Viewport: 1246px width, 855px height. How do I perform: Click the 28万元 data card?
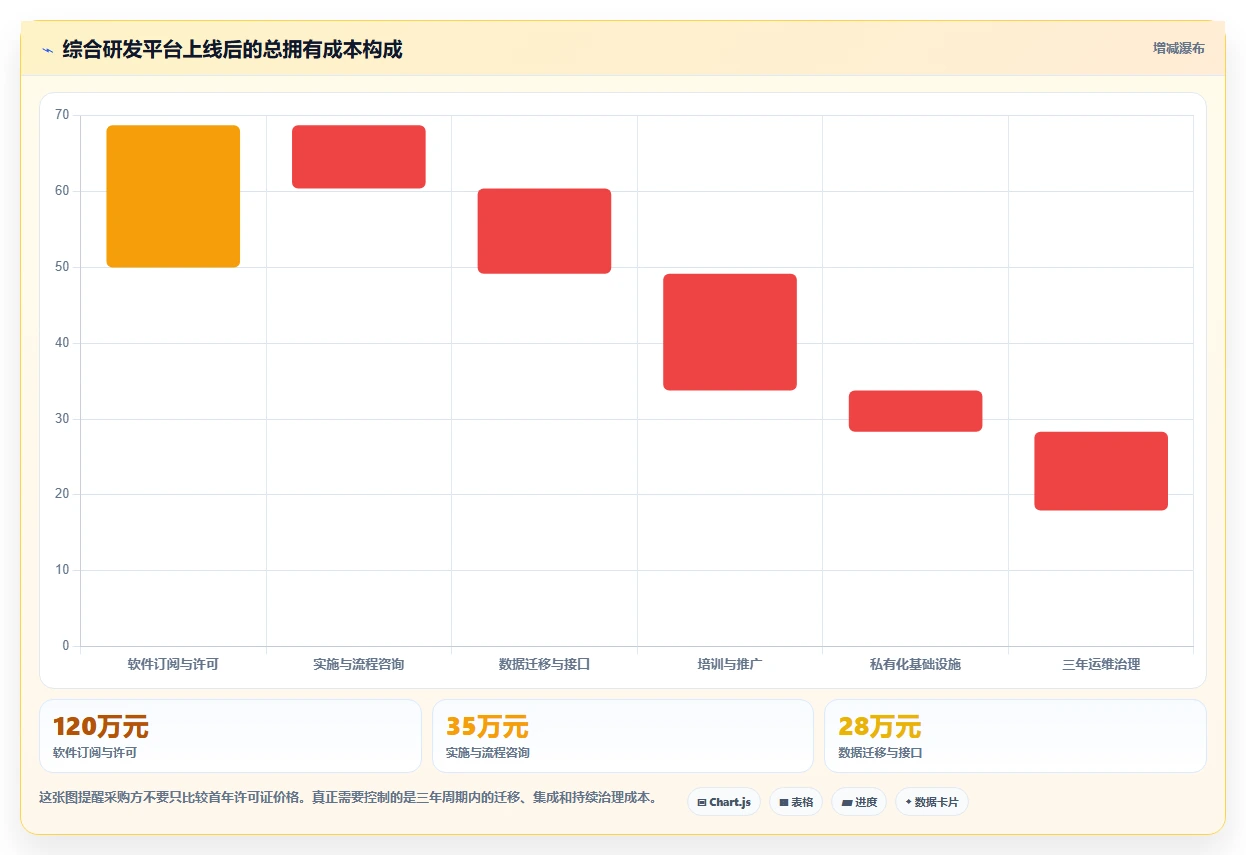[1015, 736]
